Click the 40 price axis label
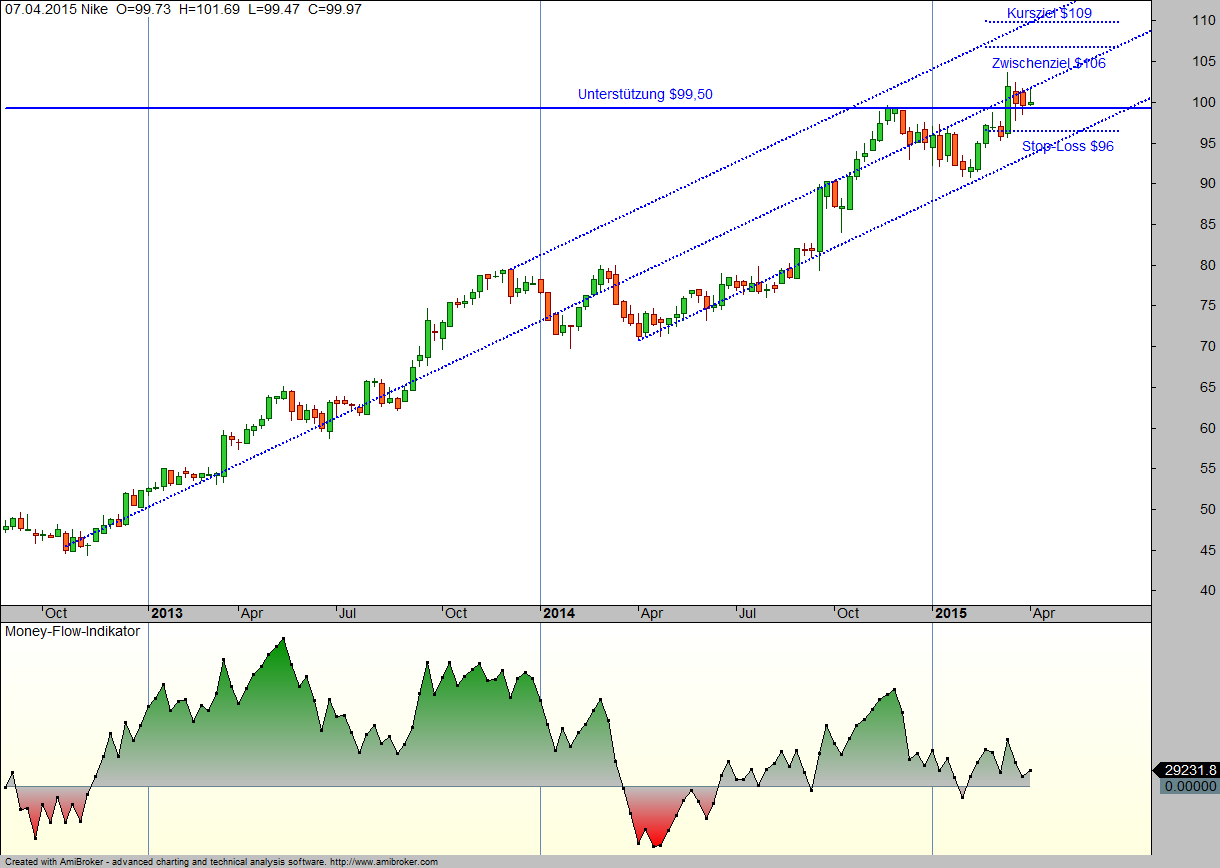 [1206, 591]
